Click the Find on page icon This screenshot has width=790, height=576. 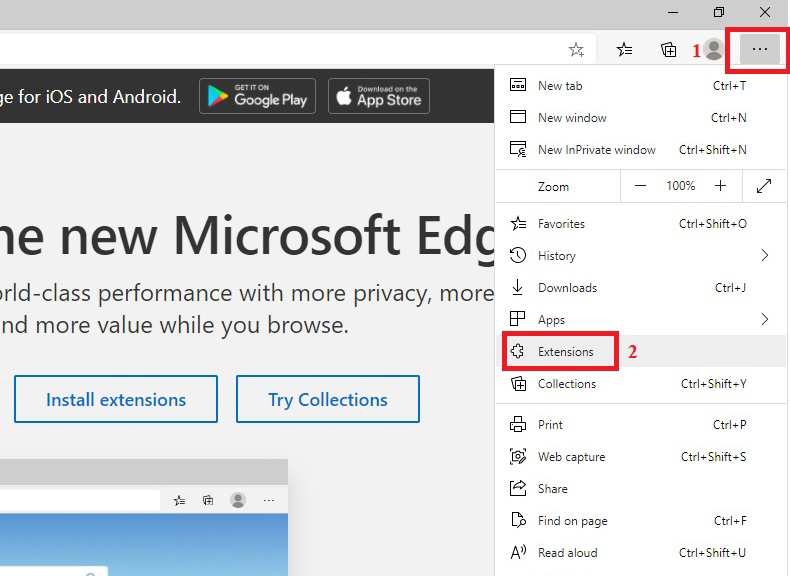(x=518, y=520)
